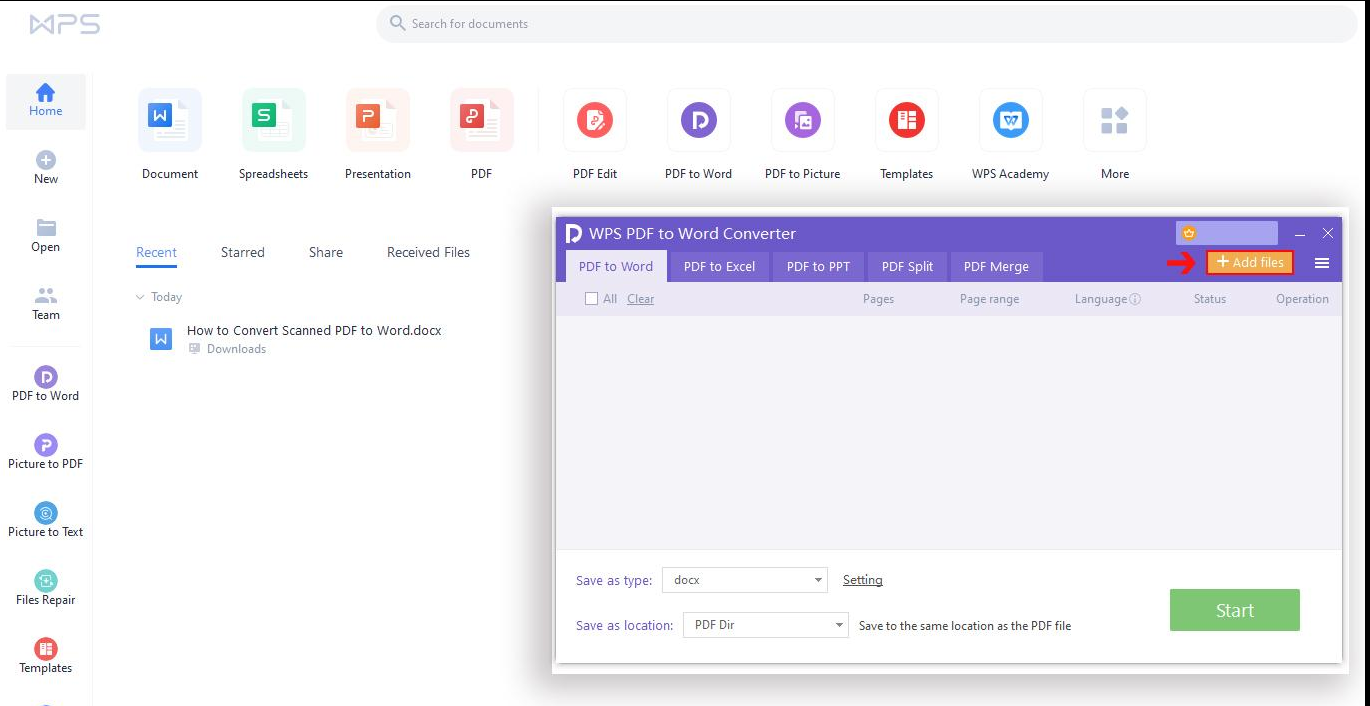Open Files Repair in the sidebar
Screen dimensions: 1370x706
point(46,589)
